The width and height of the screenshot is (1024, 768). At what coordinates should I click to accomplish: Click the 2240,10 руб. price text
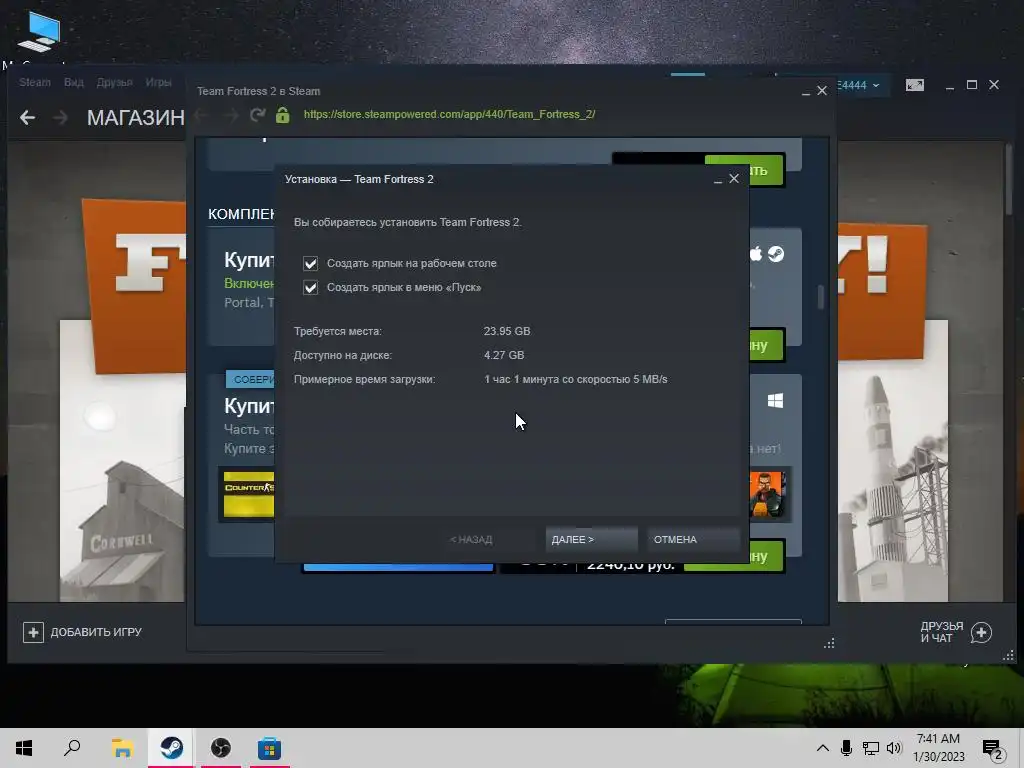point(630,566)
